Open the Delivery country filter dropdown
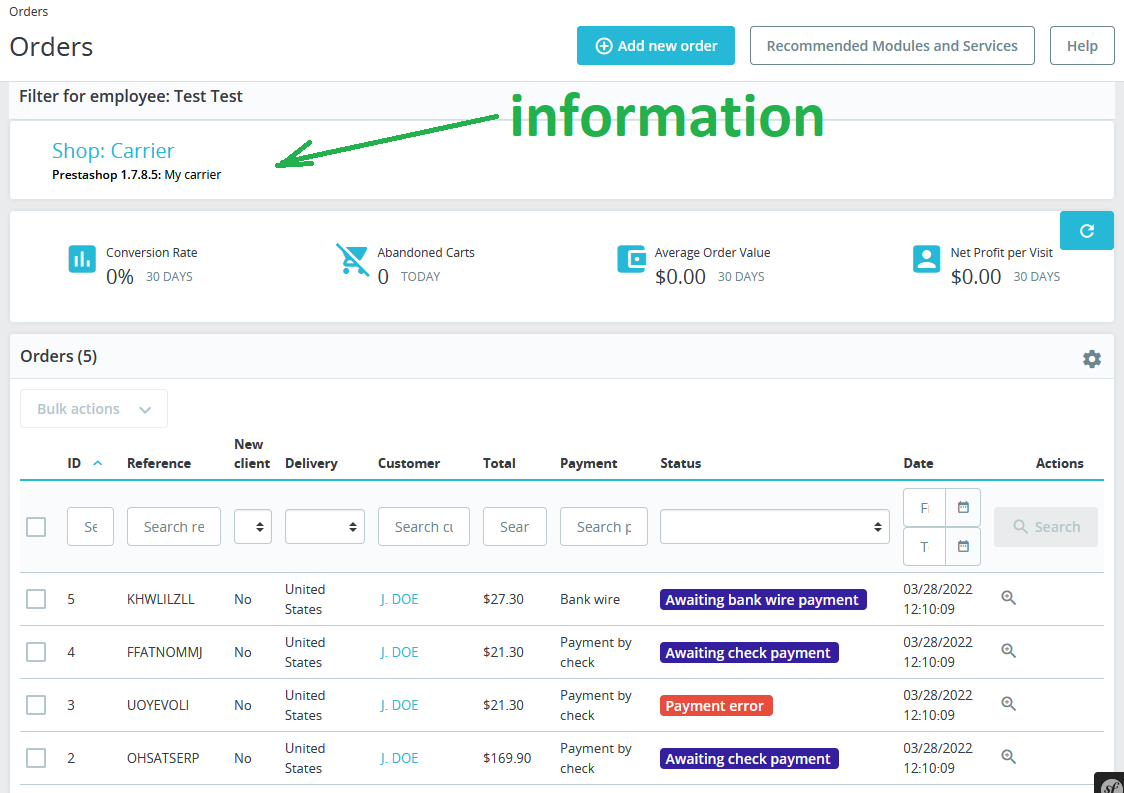Screen dimensions: 1124x793 pyautogui.click(x=325, y=527)
